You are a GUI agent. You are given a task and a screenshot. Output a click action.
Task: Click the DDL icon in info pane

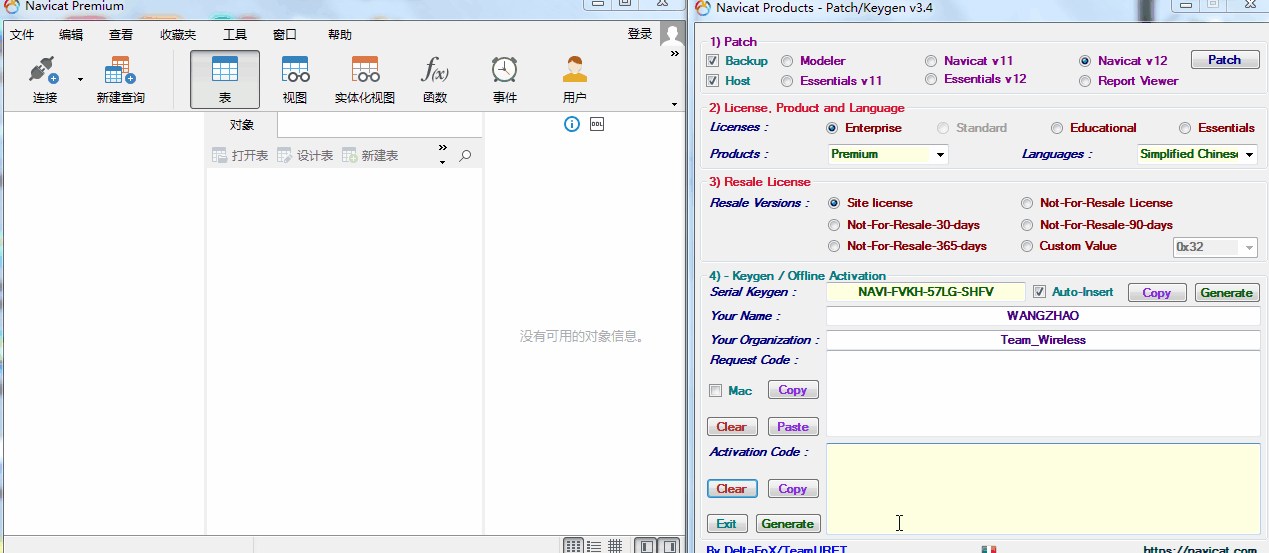[x=597, y=125]
